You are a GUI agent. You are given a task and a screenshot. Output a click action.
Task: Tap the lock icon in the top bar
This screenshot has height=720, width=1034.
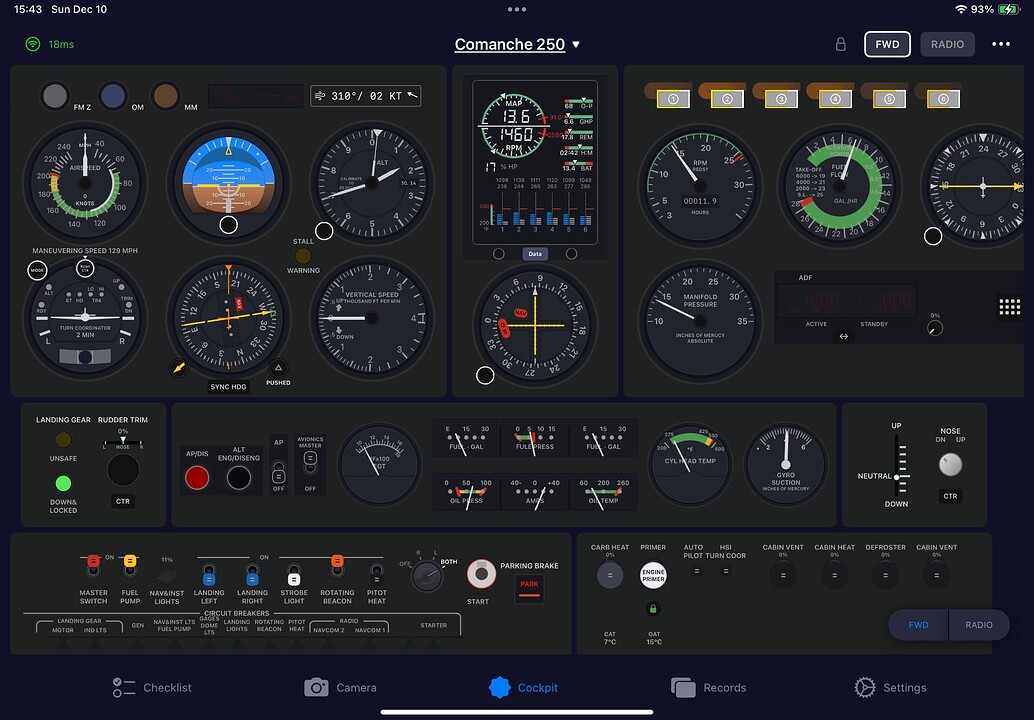point(840,44)
